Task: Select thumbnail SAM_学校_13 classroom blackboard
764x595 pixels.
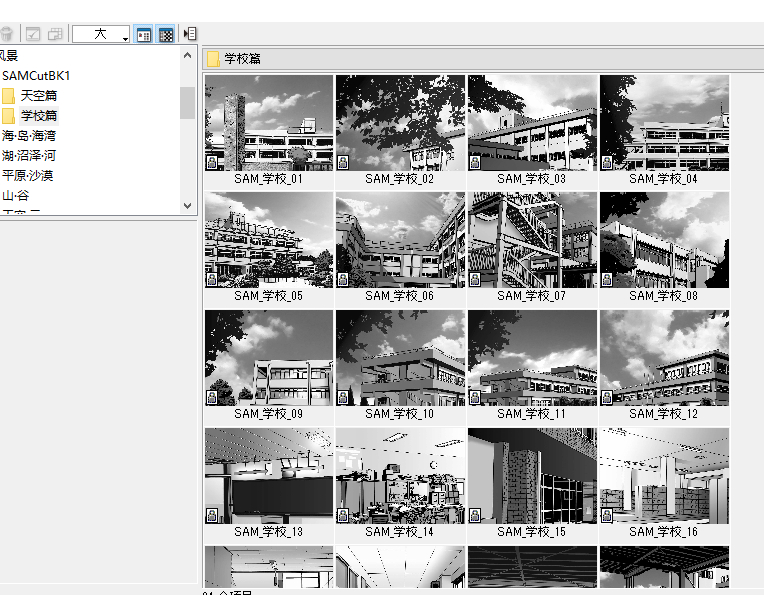Action: (269, 476)
